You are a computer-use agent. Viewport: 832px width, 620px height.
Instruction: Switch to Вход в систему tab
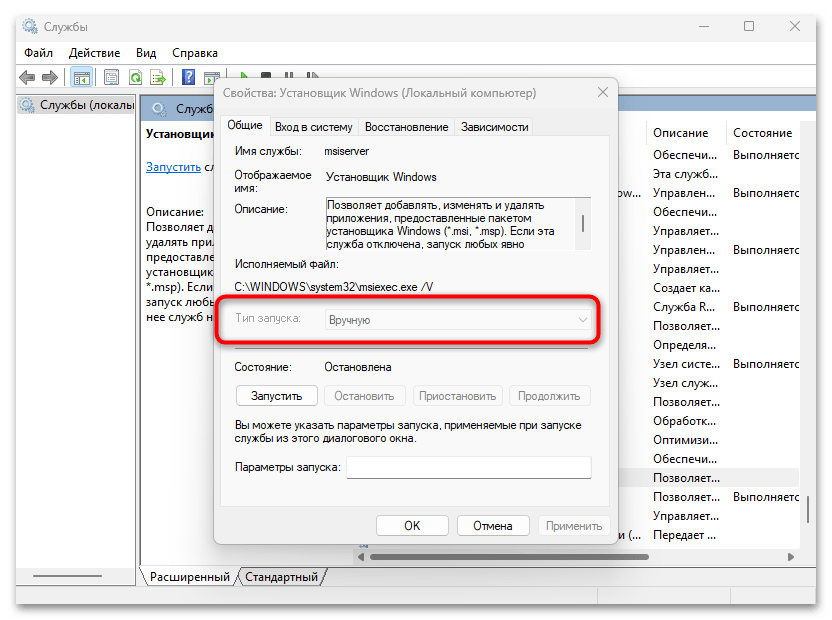(314, 127)
